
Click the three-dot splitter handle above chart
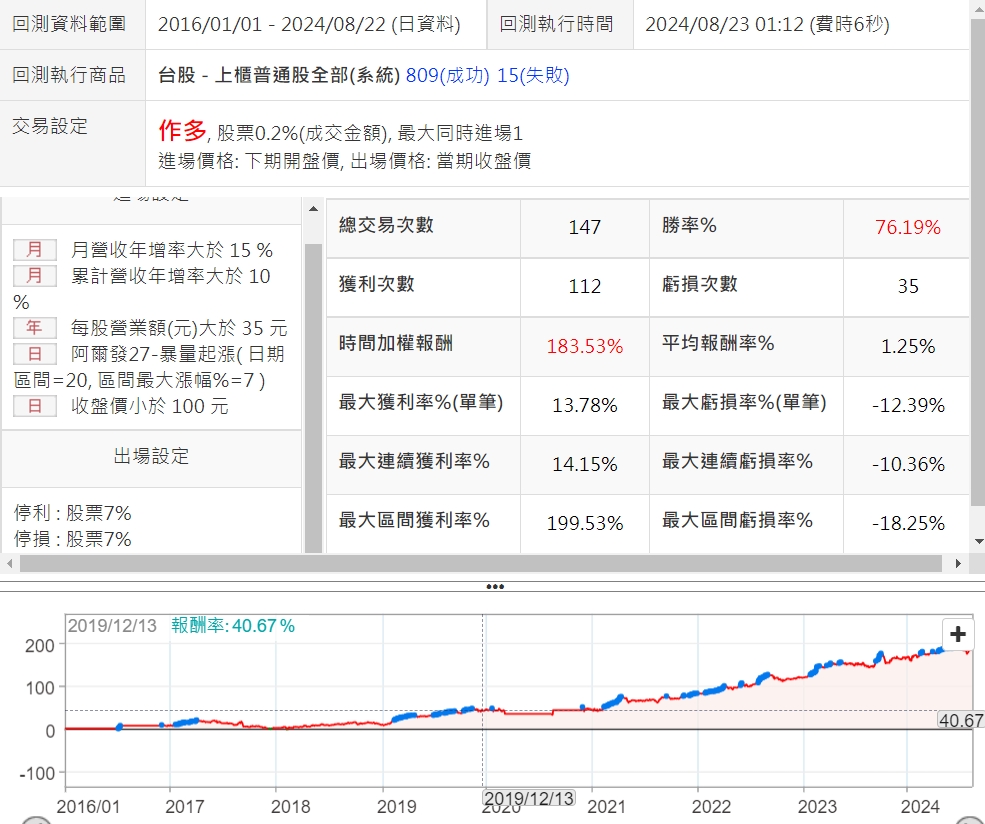click(493, 587)
